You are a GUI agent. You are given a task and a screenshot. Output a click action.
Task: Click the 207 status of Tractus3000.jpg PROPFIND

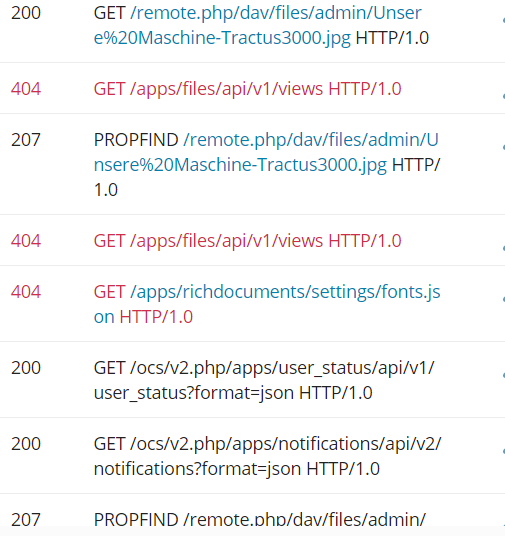26,140
